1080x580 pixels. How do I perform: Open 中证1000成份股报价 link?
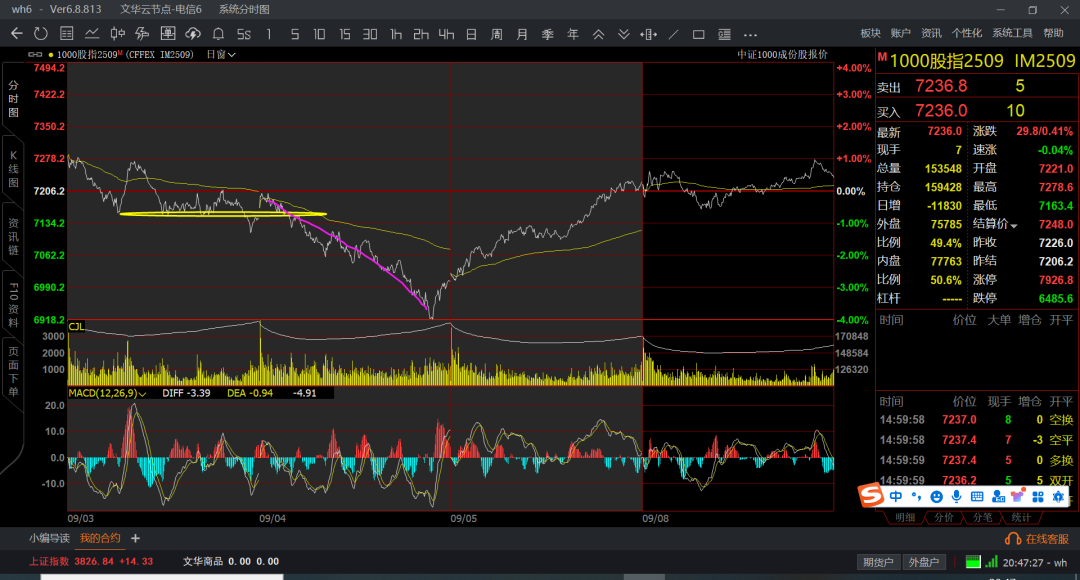click(782, 54)
